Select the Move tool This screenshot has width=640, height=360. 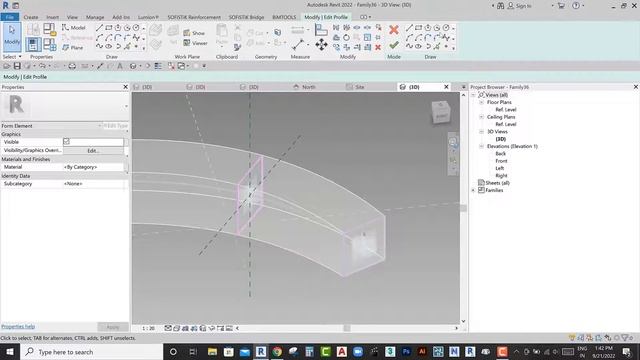321,44
